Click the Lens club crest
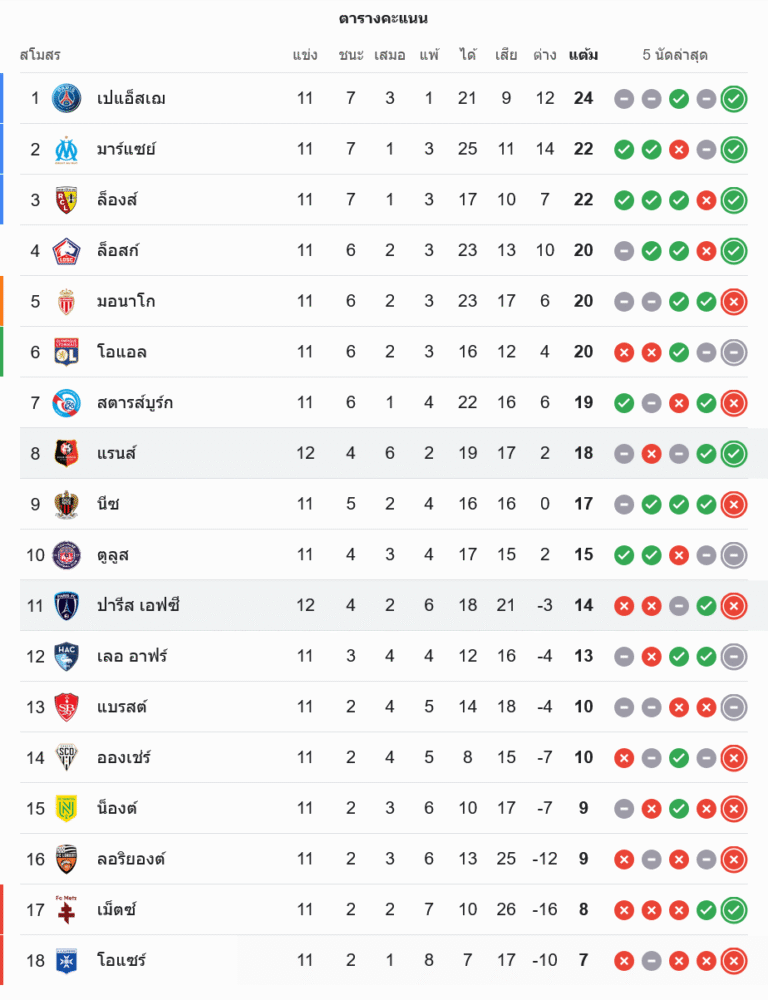The width and height of the screenshot is (768, 1000). click(x=66, y=200)
